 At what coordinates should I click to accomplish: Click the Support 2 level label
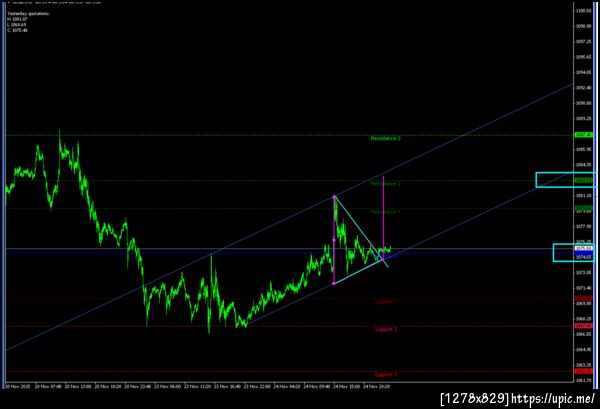coord(385,329)
